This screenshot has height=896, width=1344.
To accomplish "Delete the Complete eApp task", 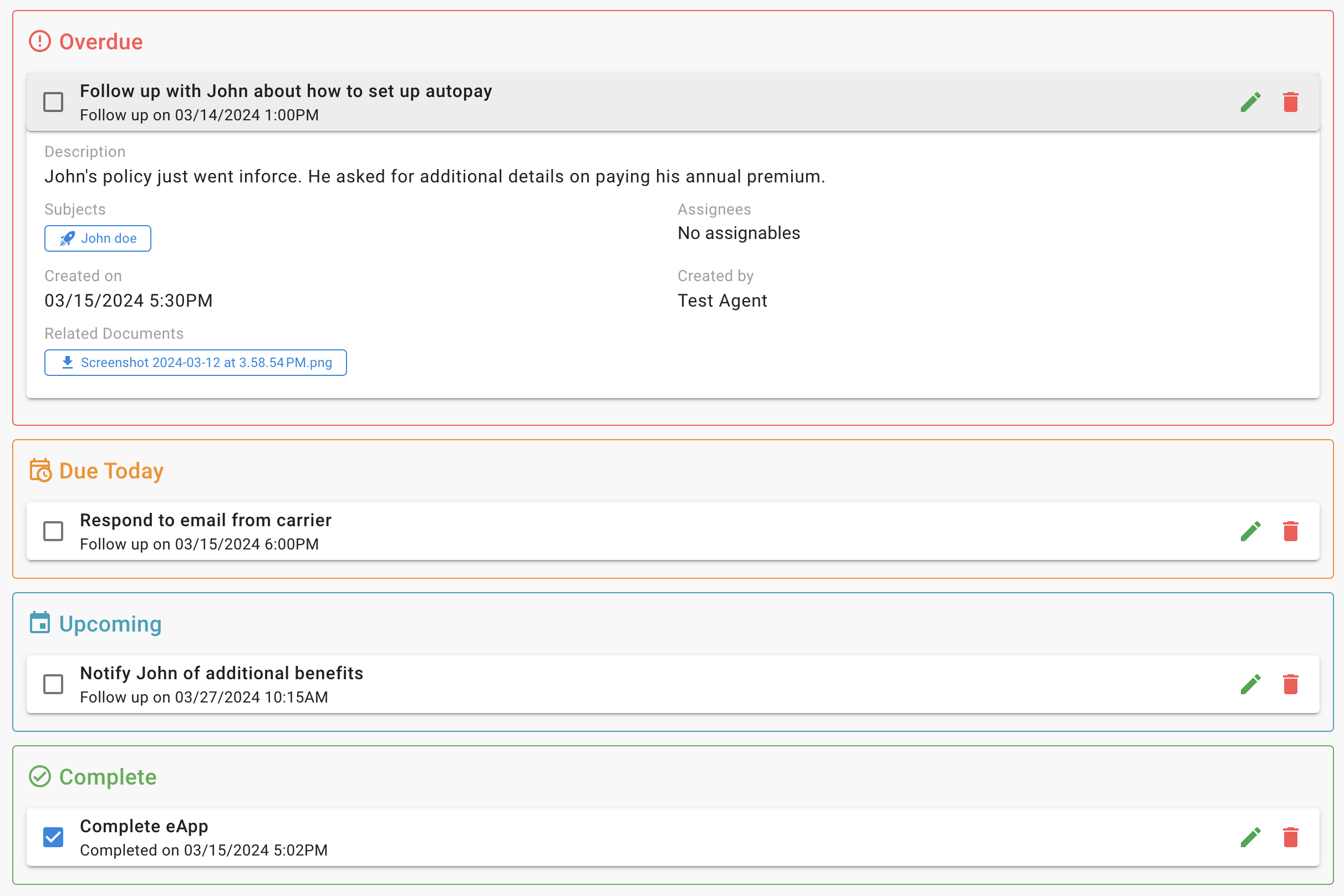I will point(1290,838).
